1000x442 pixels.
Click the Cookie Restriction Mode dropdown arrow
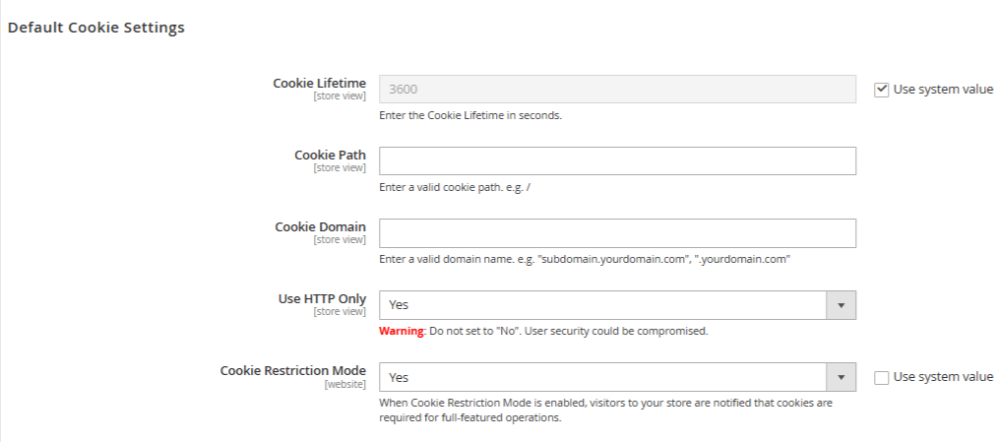840,377
